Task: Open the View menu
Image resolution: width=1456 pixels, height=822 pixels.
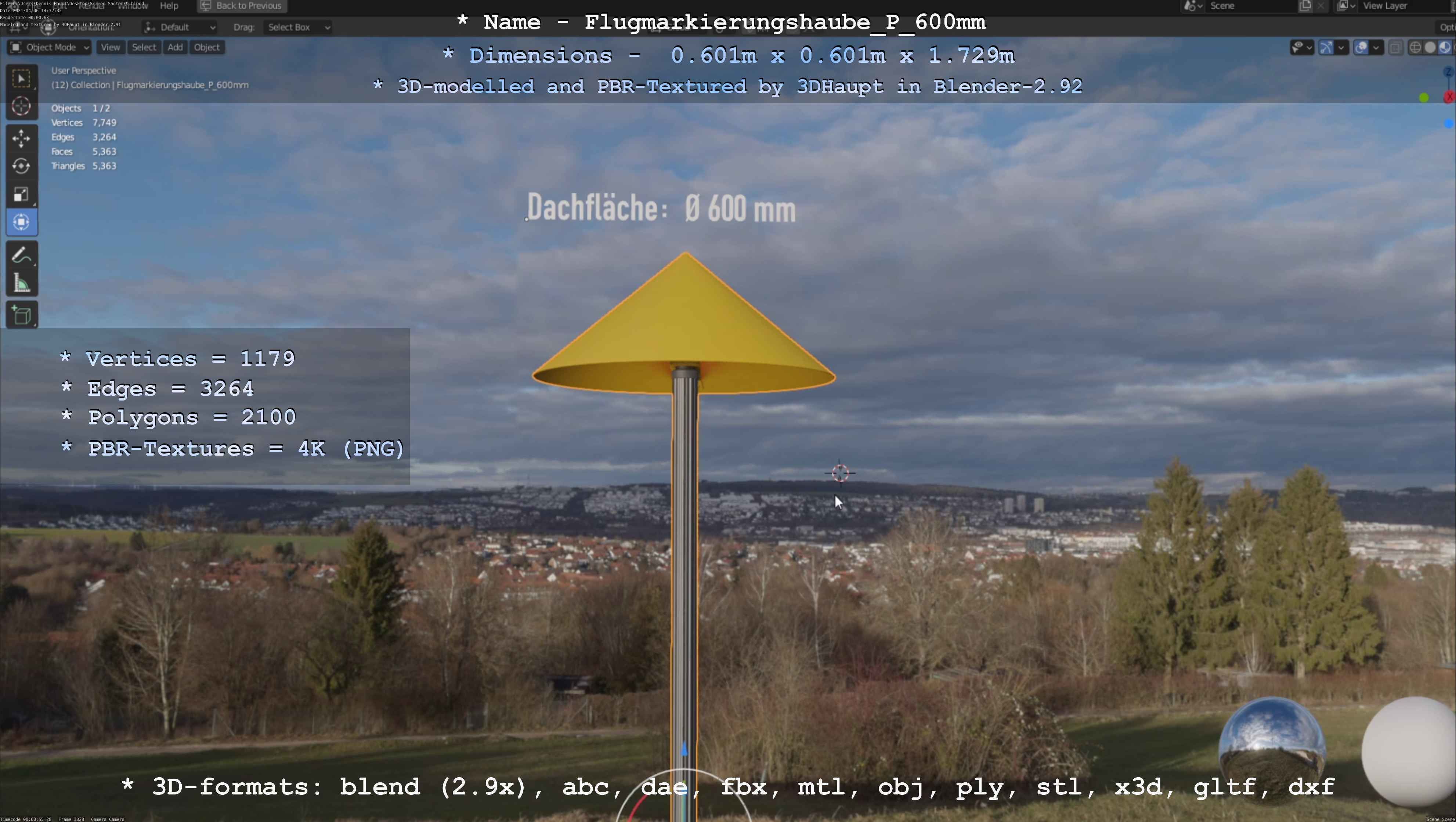Action: point(110,47)
